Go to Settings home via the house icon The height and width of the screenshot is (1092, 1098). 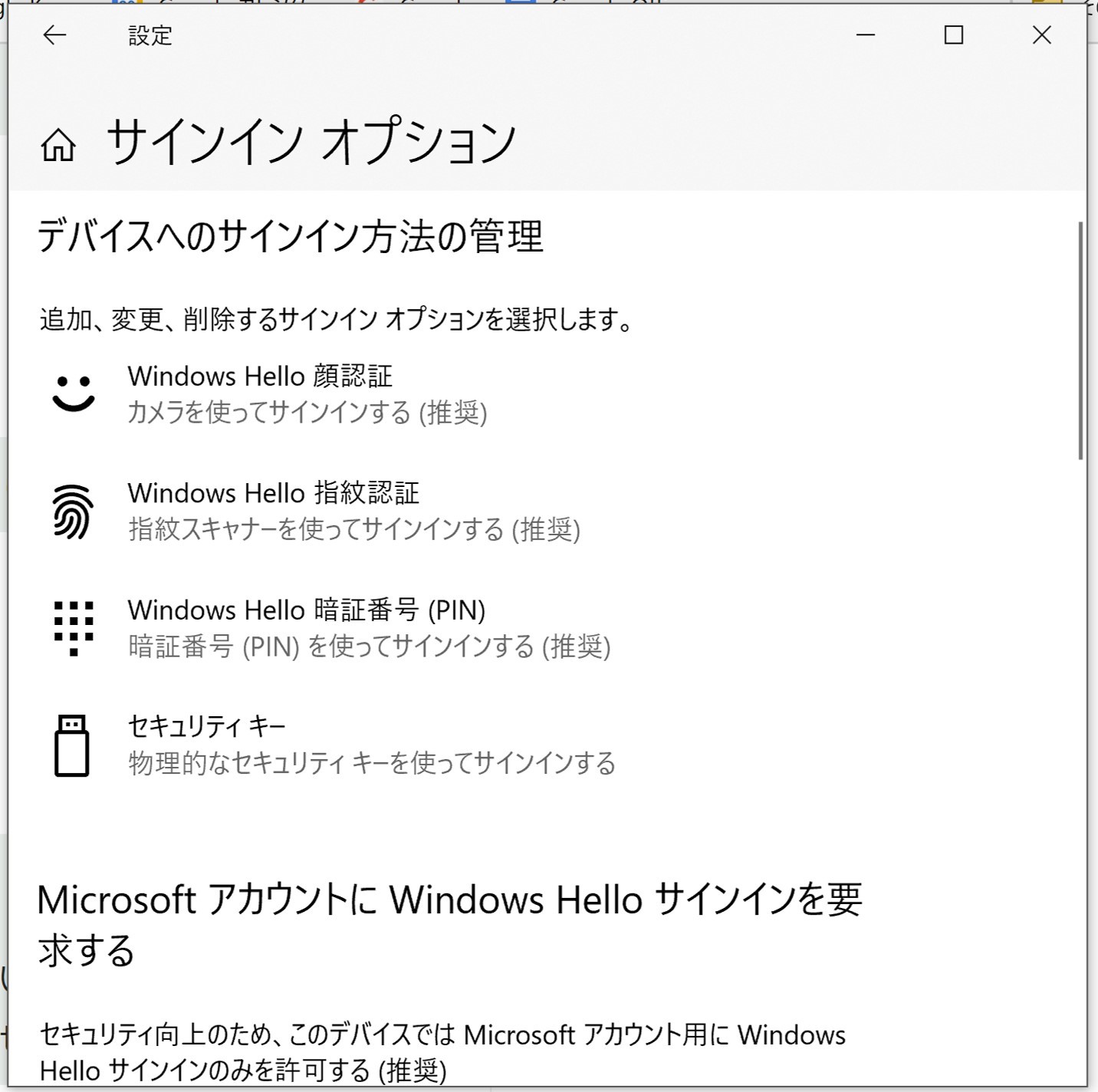[58, 145]
